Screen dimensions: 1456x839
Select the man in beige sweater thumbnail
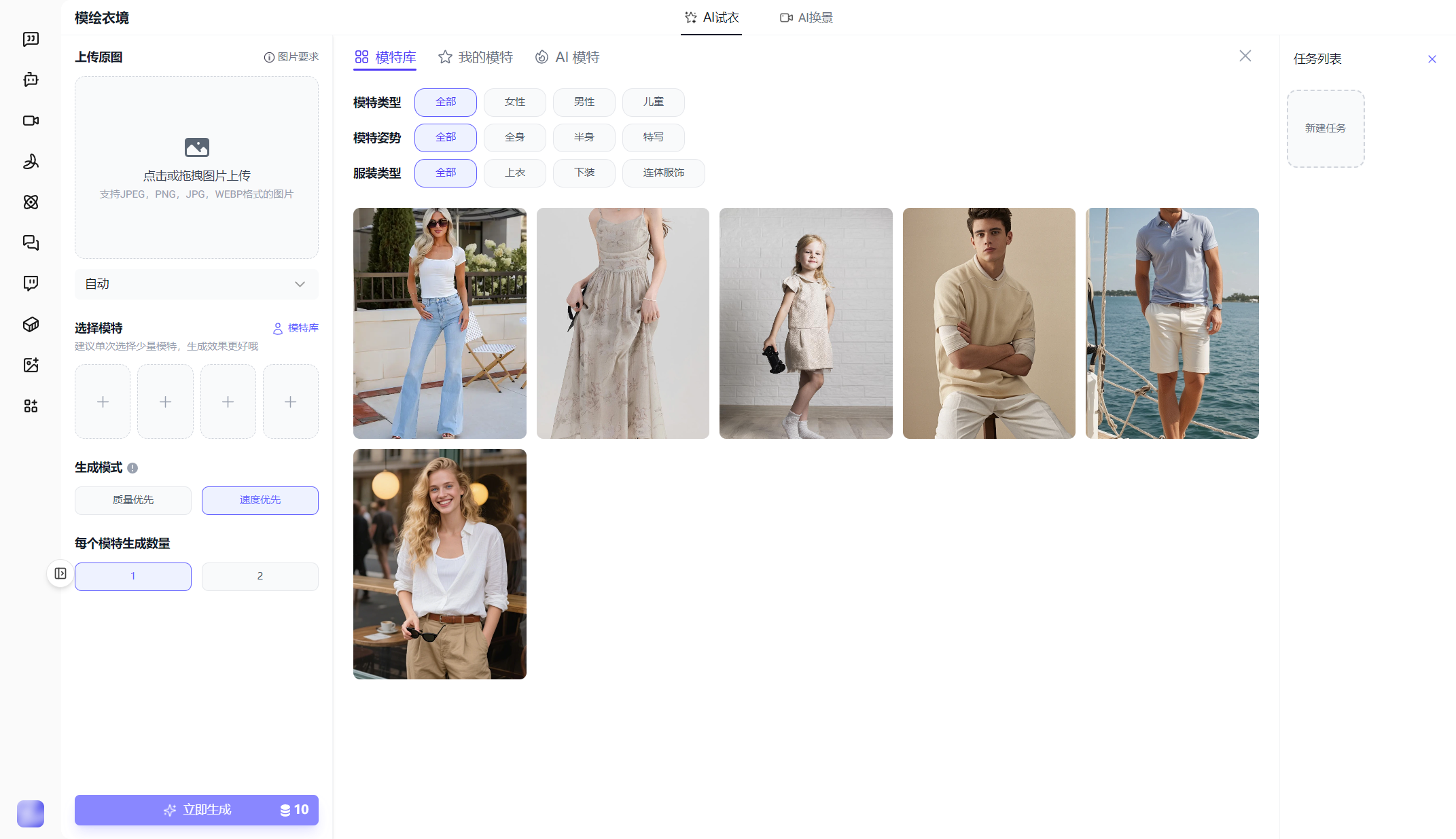989,323
